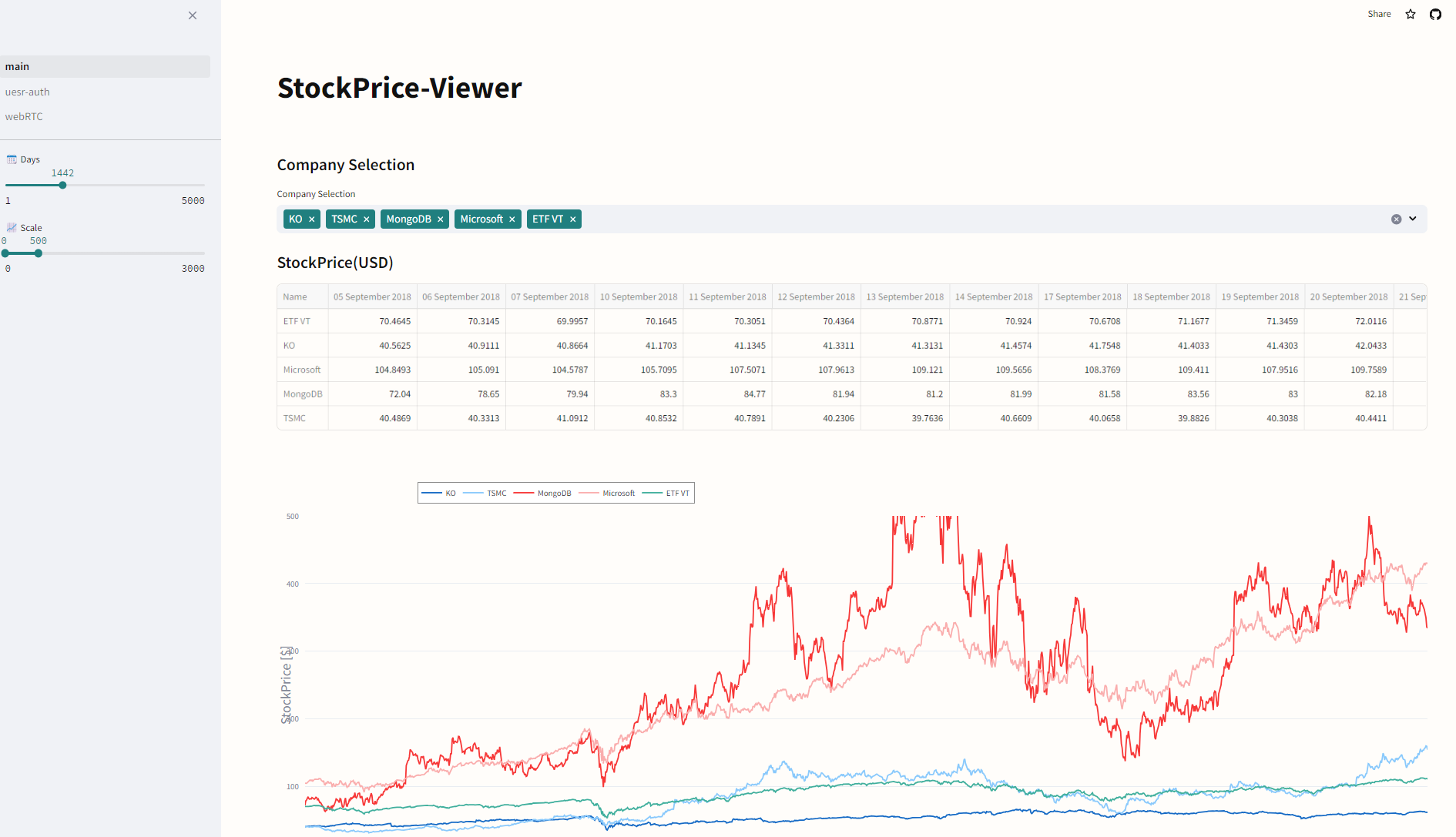Screen dimensions: 1456x837
Task: Remove the KO company tag
Action: pyautogui.click(x=312, y=219)
